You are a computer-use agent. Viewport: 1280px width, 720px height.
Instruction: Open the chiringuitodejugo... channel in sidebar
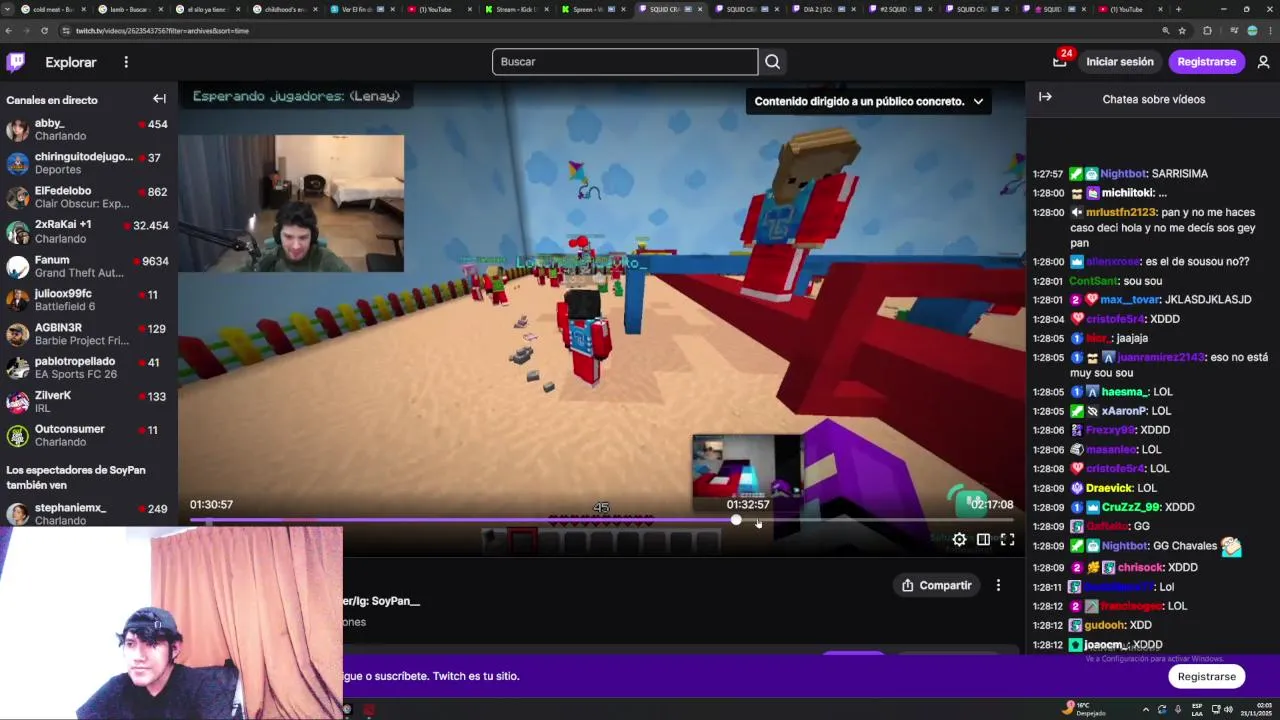click(89, 164)
